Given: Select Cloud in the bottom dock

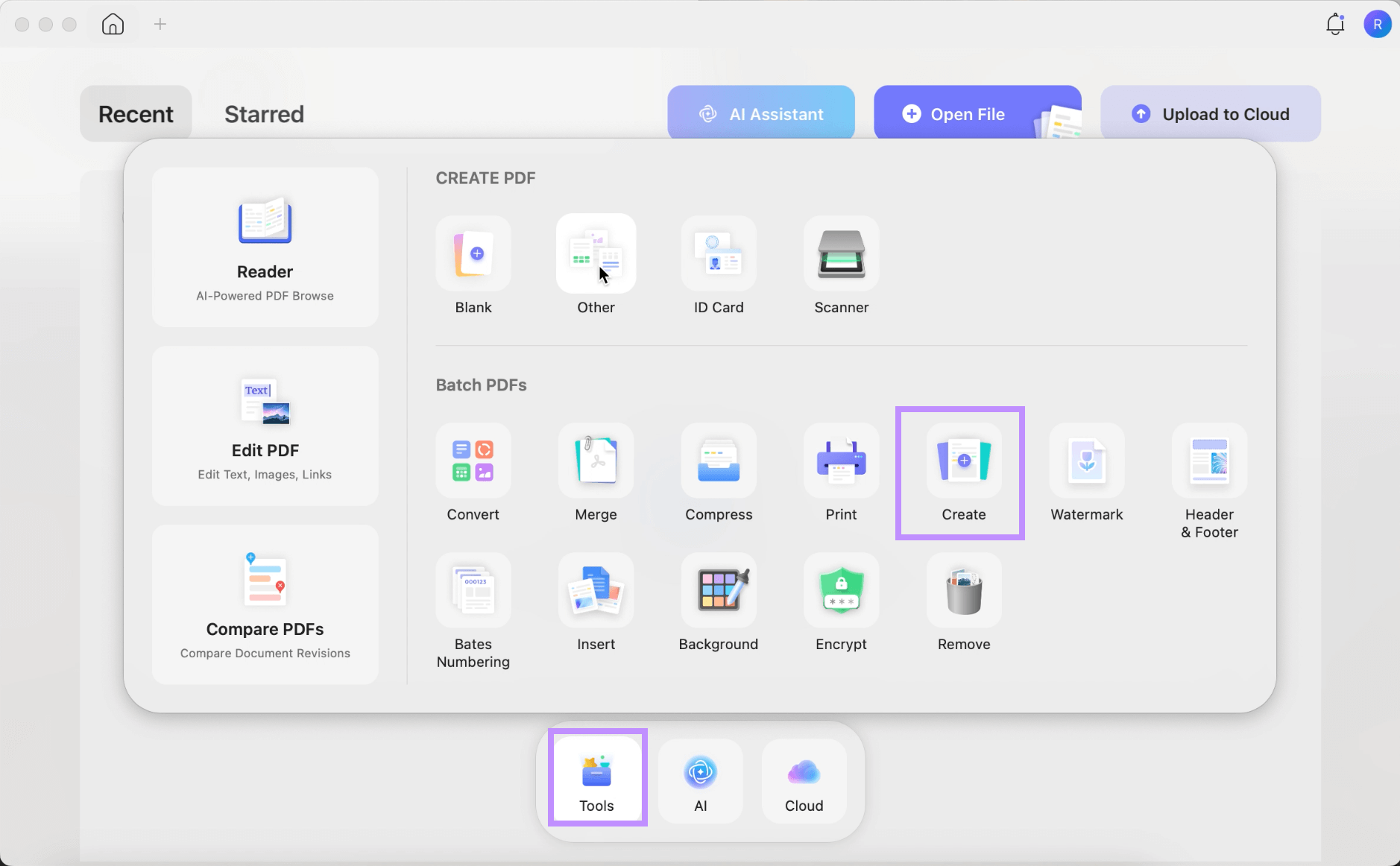Looking at the screenshot, I should 804,780.
